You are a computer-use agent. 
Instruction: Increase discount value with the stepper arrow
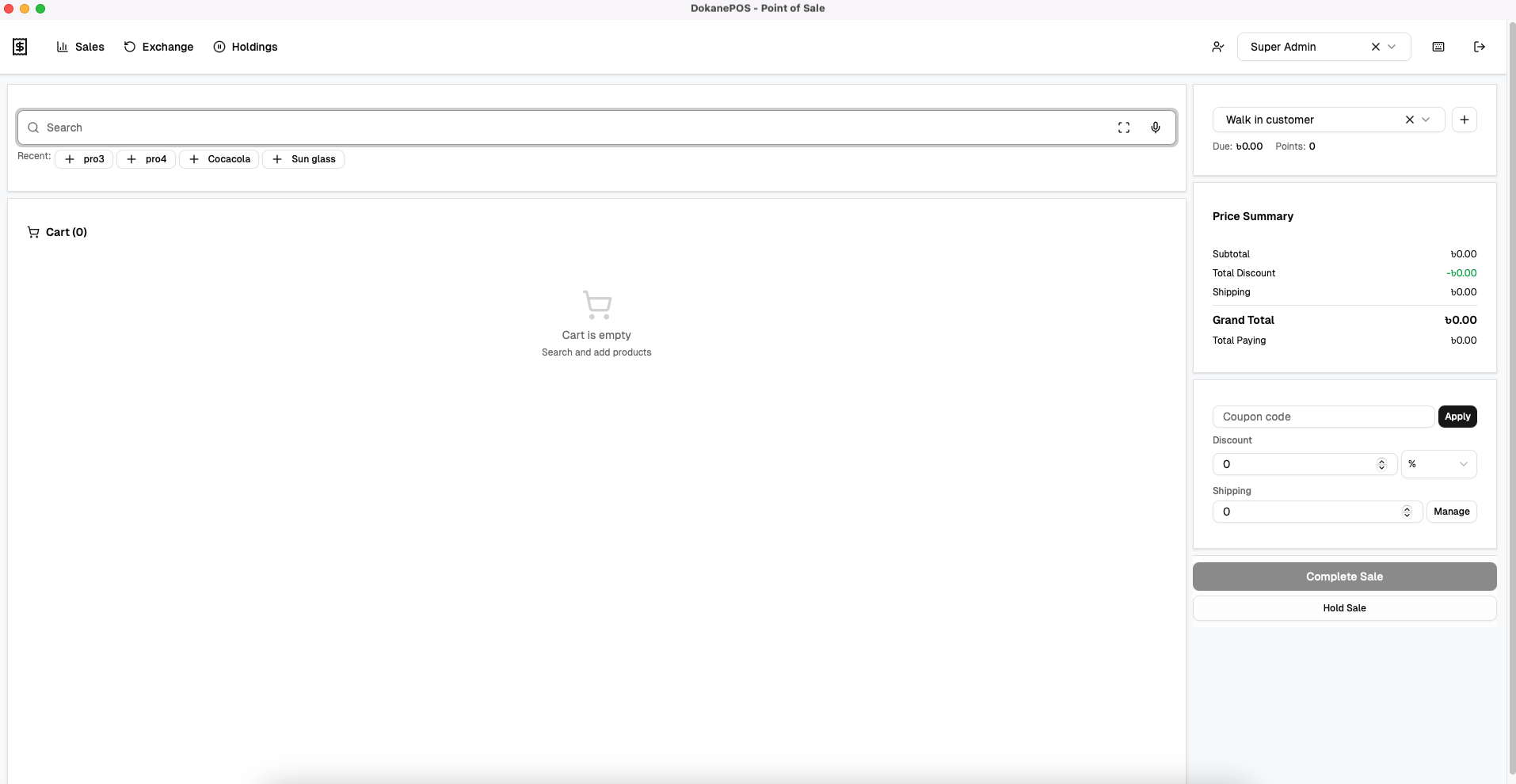tap(1381, 460)
